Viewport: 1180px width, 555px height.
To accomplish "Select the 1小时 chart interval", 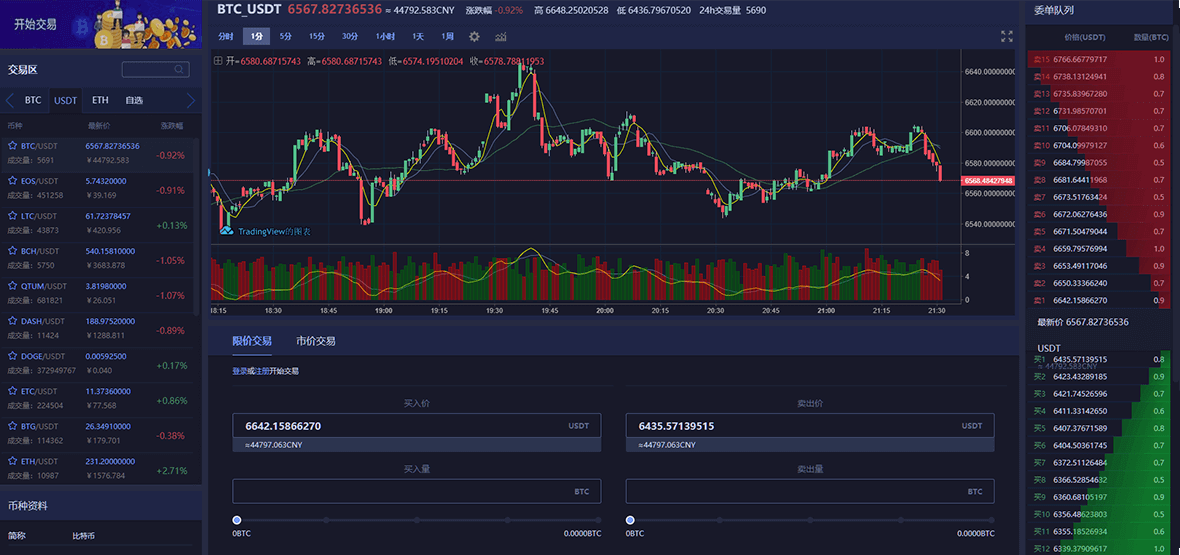I will tap(385, 36).
